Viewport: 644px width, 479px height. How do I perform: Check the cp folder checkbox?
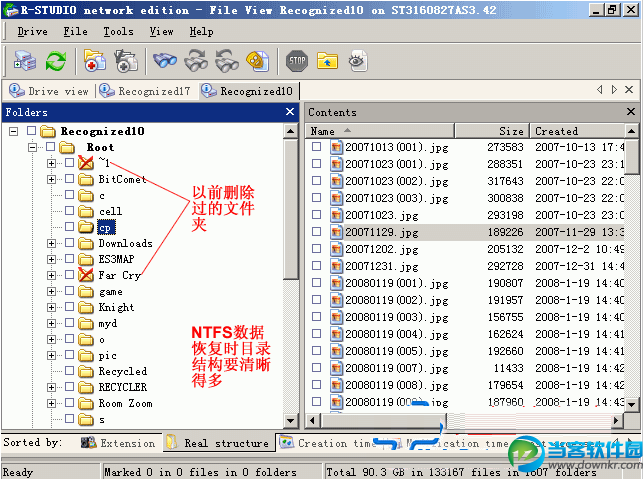pyautogui.click(x=69, y=226)
